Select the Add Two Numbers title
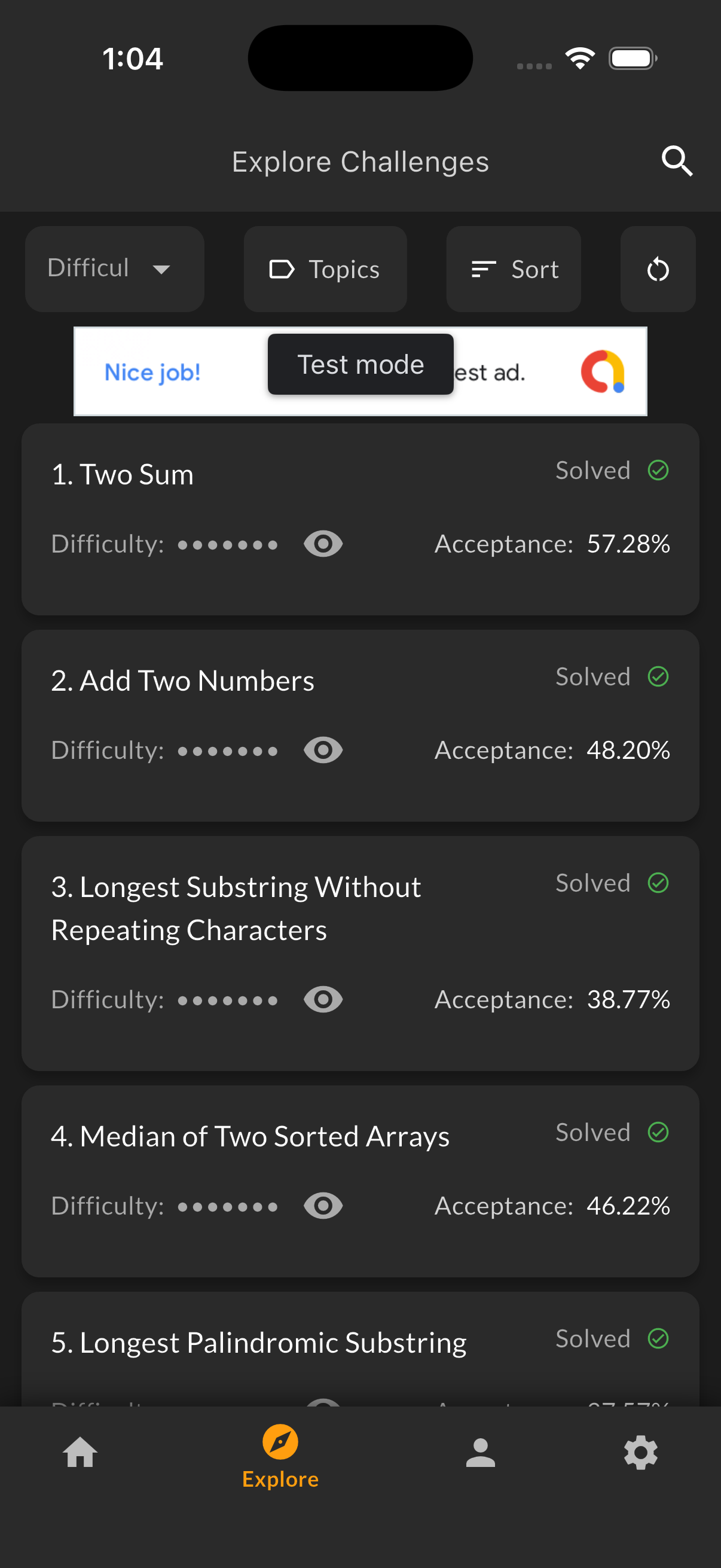The width and height of the screenshot is (721, 1568). coord(182,681)
